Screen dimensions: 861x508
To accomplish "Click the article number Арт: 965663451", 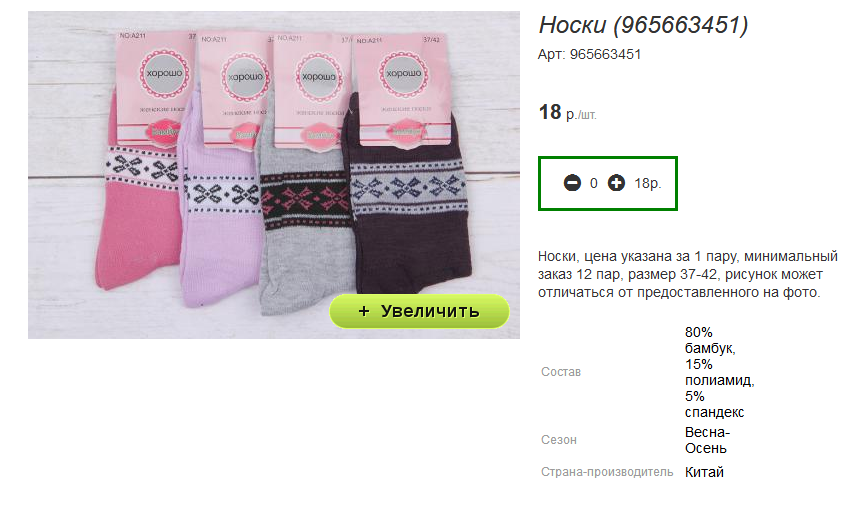I will (x=589, y=54).
